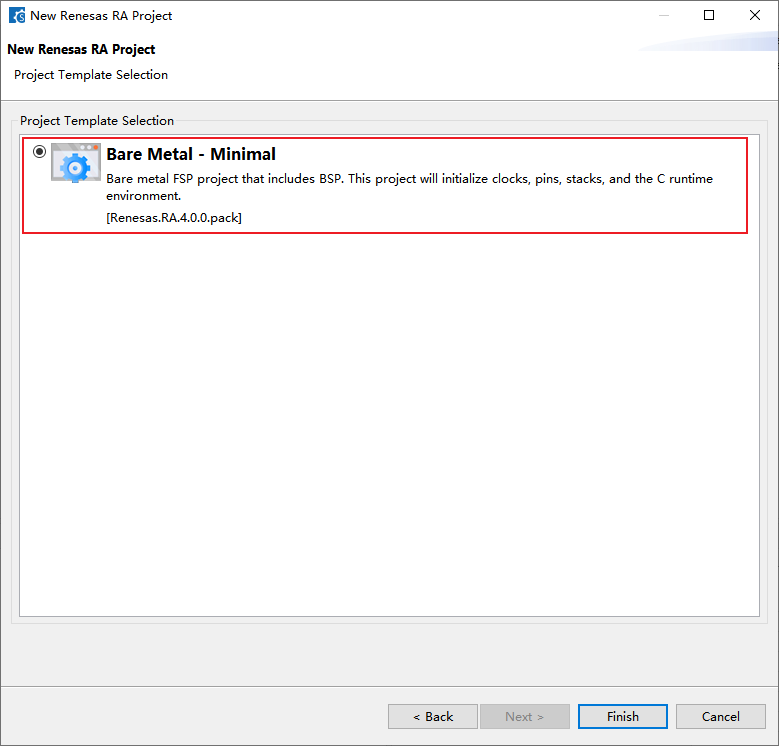Click the Bare metal FSP project description
This screenshot has width=779, height=746.
[x=409, y=187]
